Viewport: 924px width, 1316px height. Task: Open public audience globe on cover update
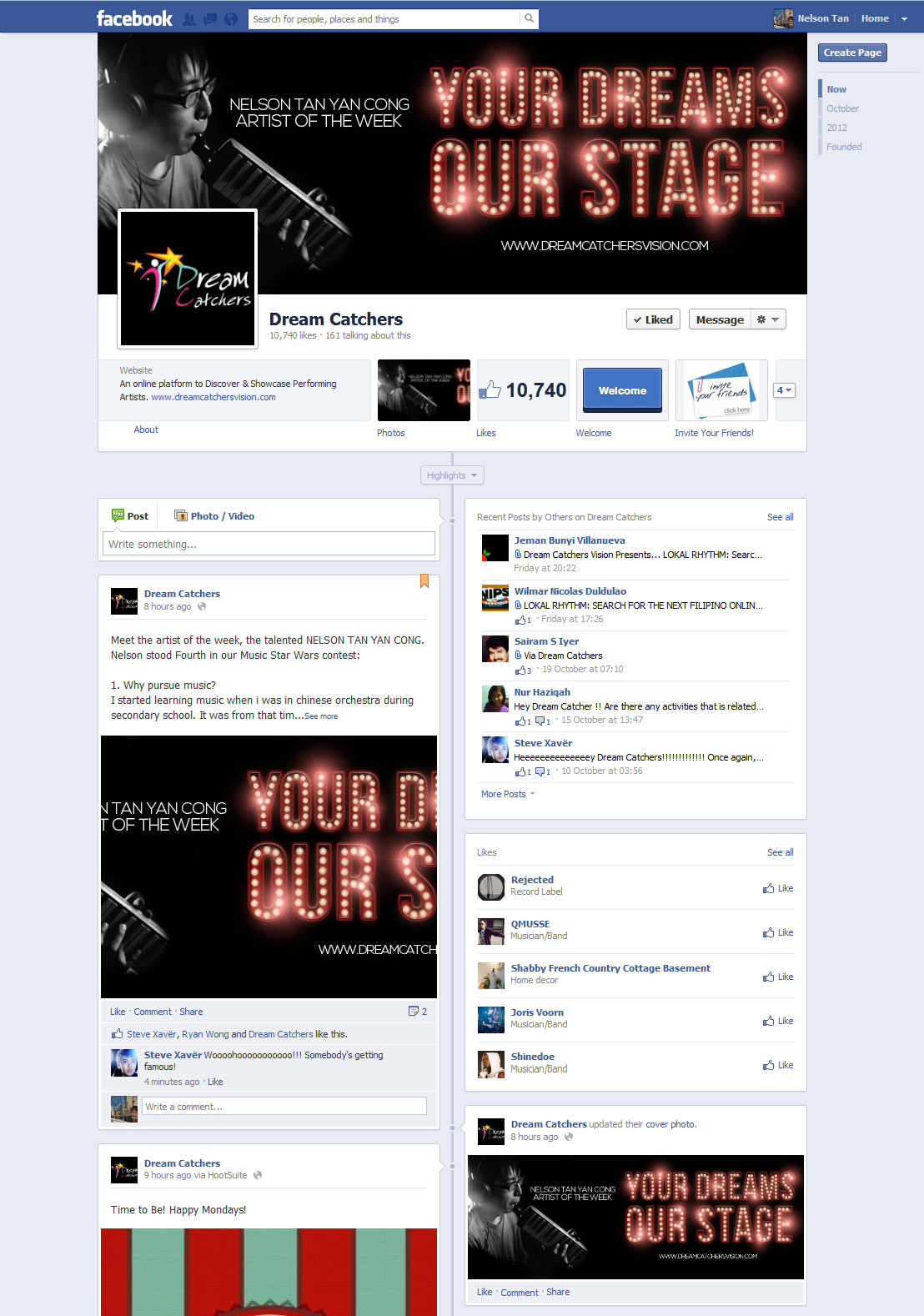coord(569,1137)
